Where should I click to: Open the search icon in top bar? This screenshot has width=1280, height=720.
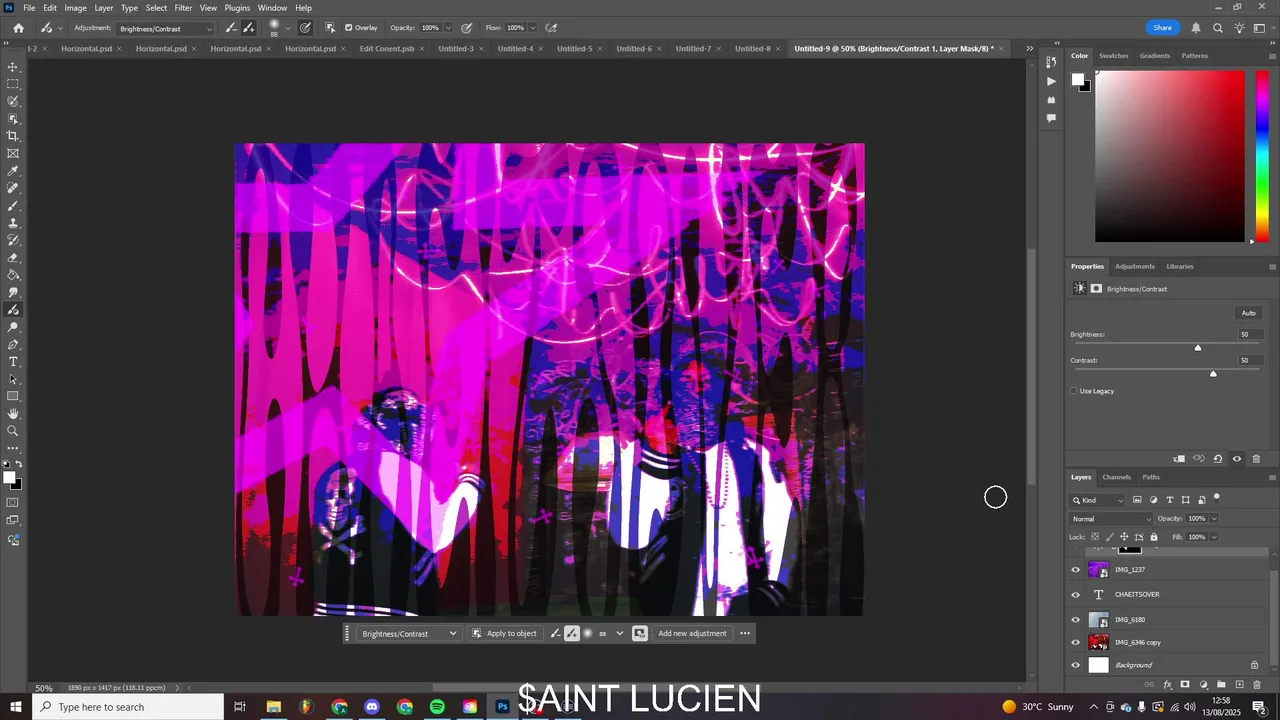pyautogui.click(x=1218, y=28)
